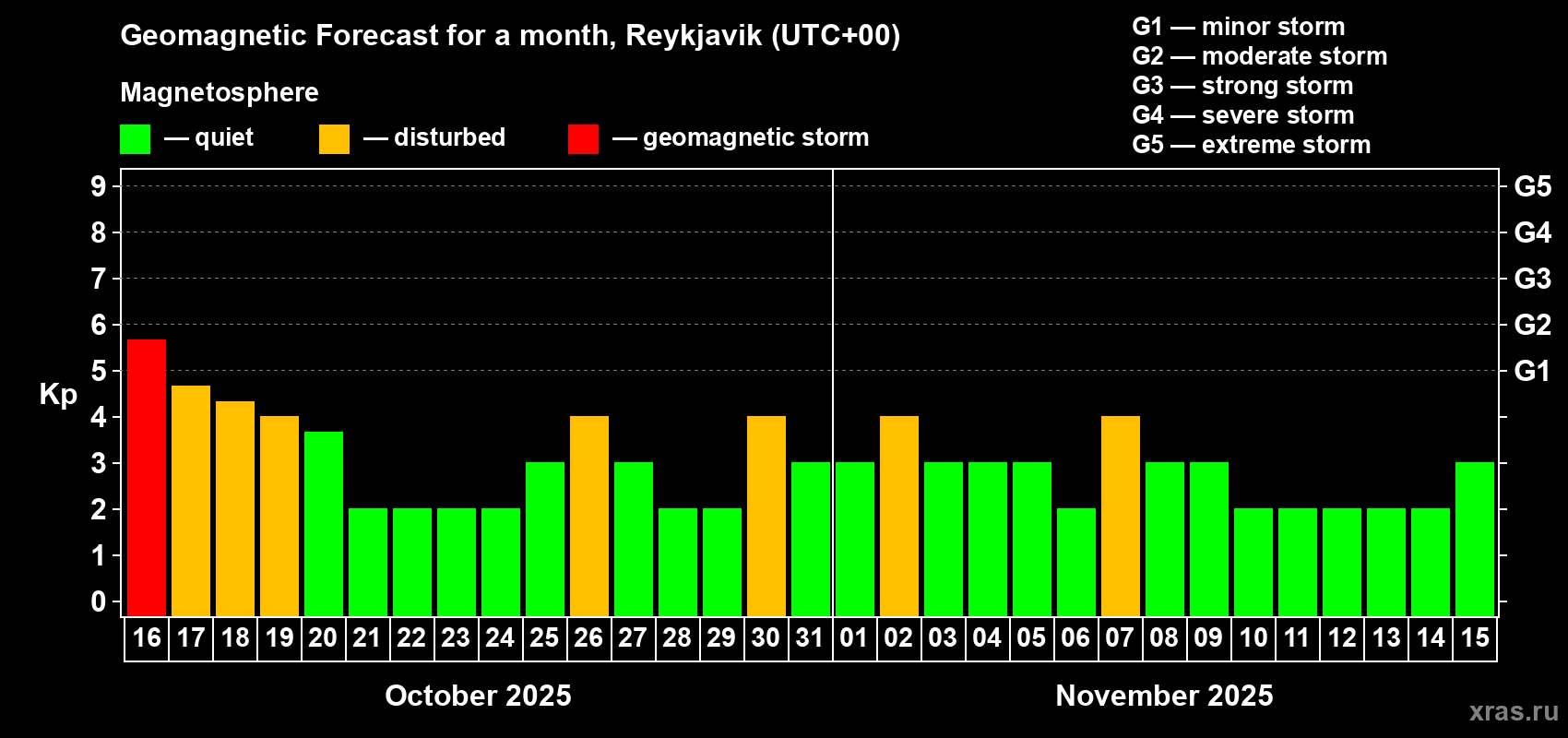1568x738 pixels.
Task: Click the Geomagnetic Forecast chart title
Action: tap(510, 36)
